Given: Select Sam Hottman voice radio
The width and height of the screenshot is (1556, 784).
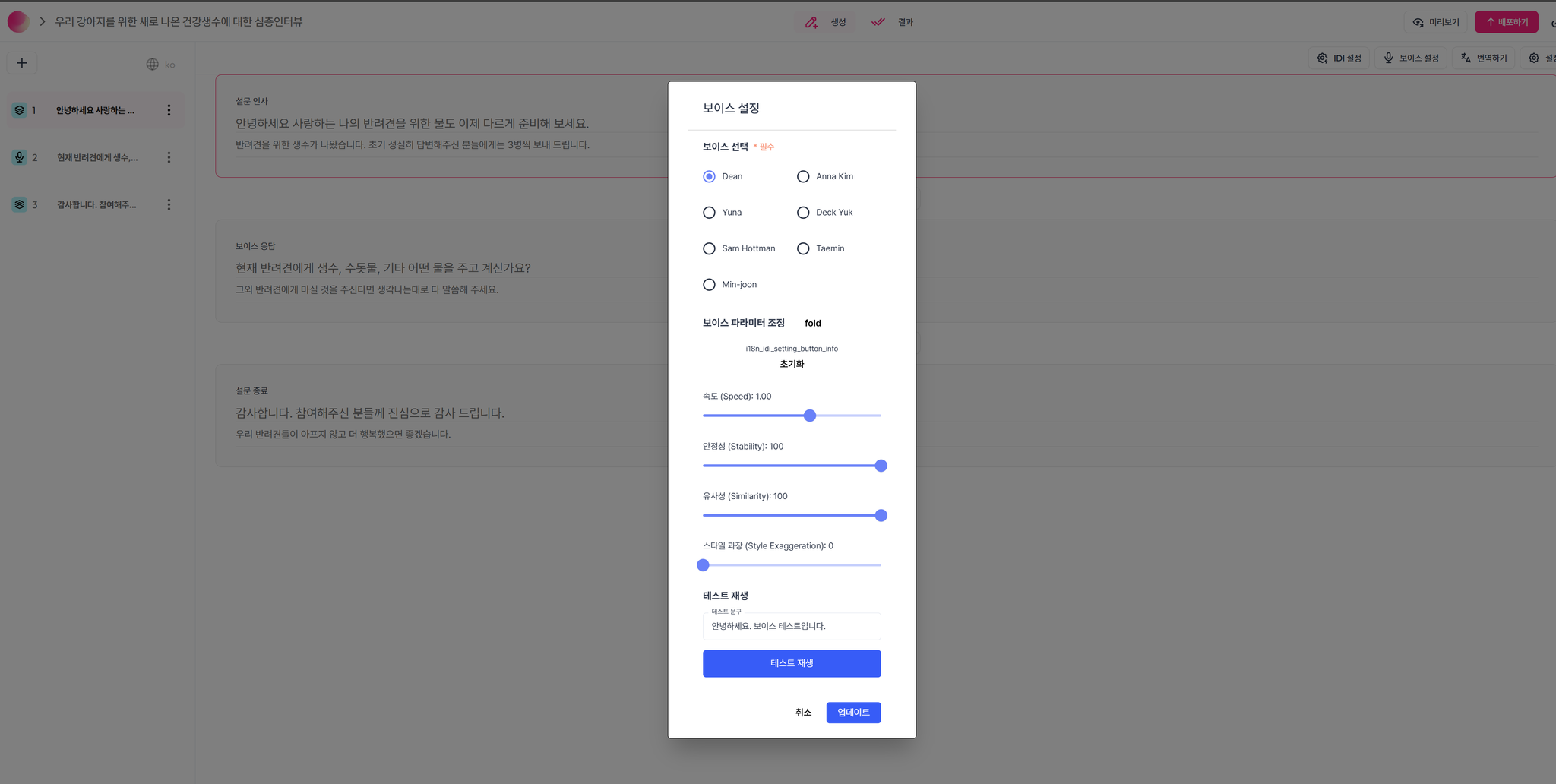Looking at the screenshot, I should coord(709,248).
